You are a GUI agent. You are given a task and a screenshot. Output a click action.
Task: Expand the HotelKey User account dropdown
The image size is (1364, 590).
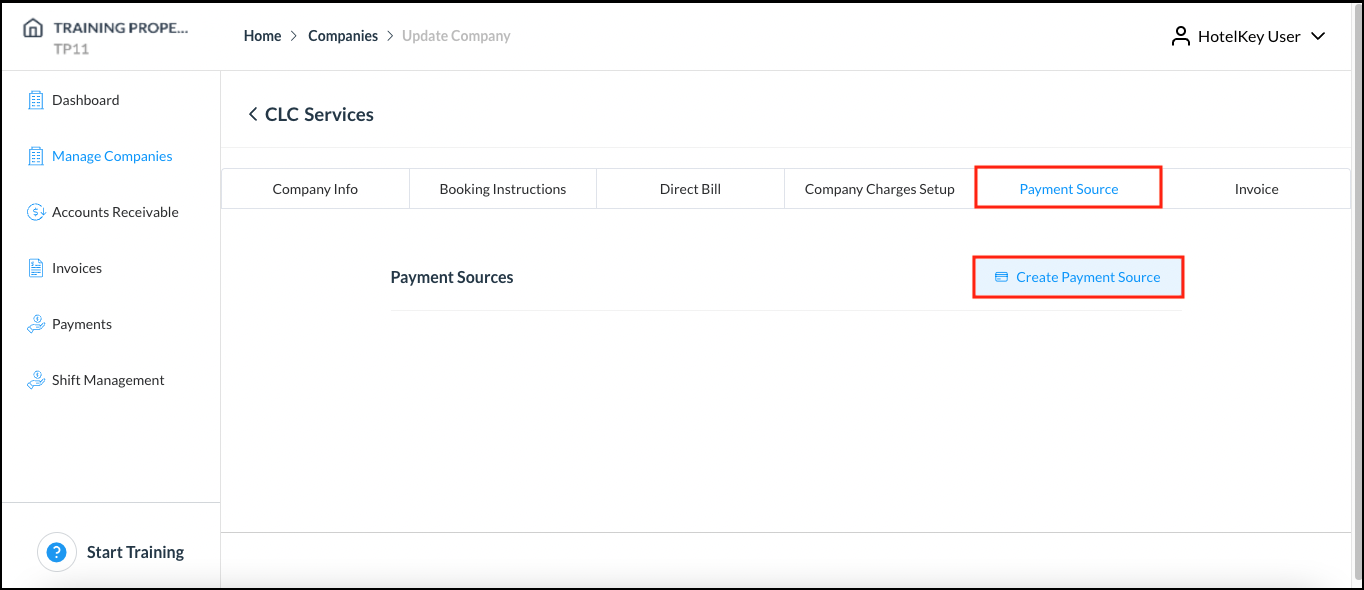(1320, 35)
